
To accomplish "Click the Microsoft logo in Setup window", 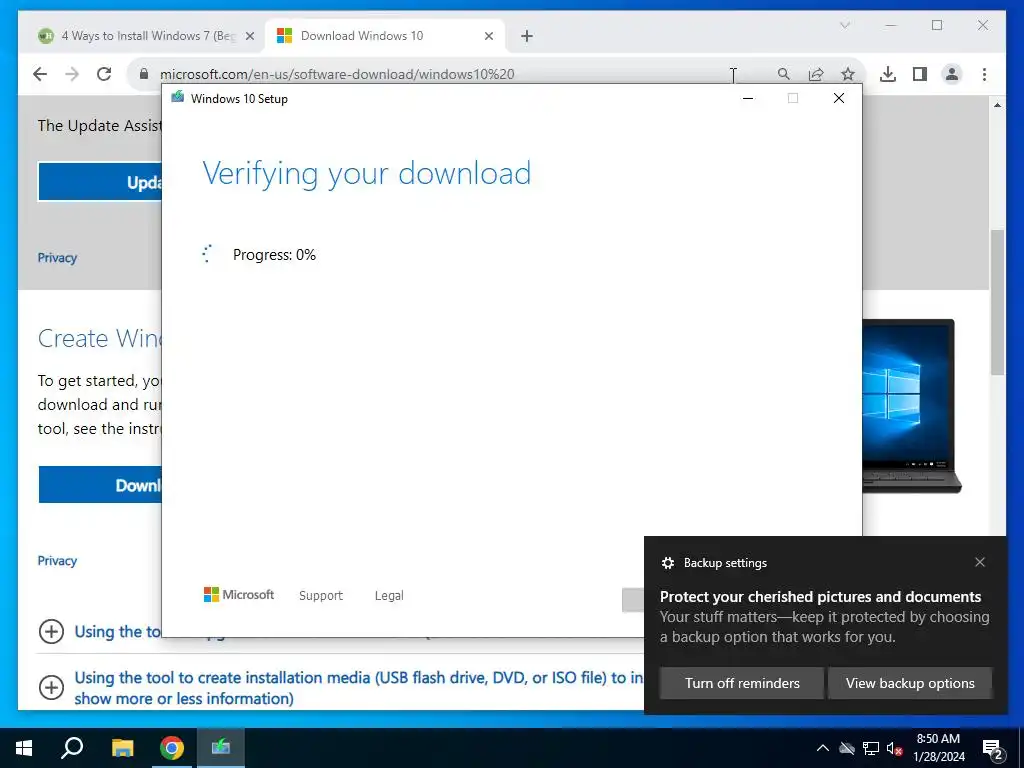I will click(239, 594).
